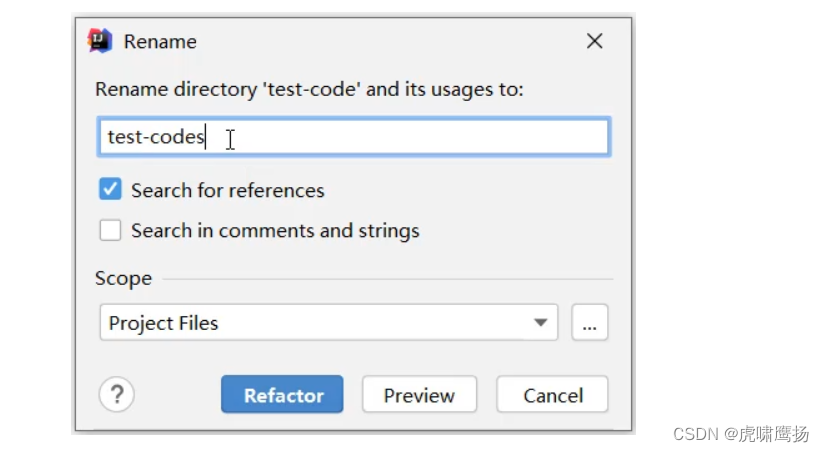Click on the 'test-codes' text in the field

[x=155, y=137]
